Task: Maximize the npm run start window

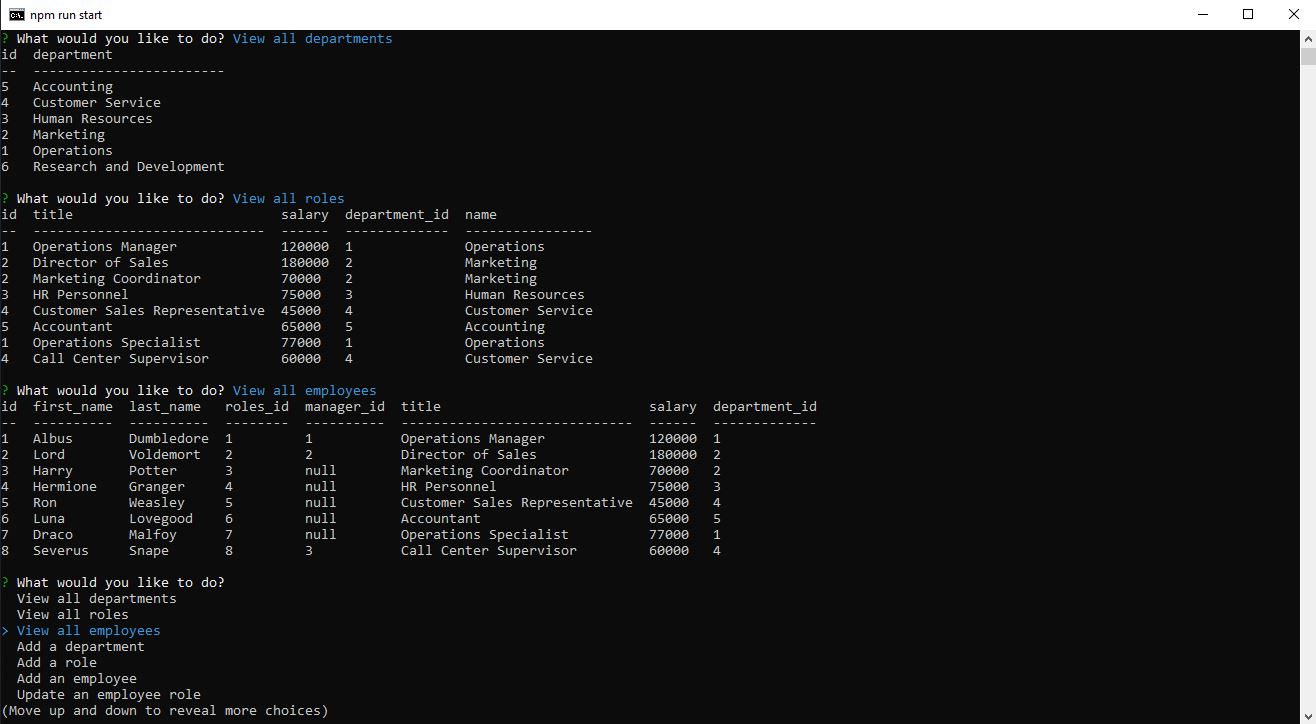Action: (1248, 14)
